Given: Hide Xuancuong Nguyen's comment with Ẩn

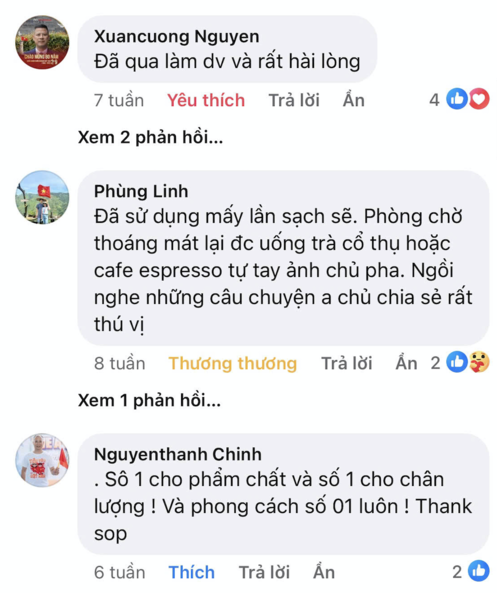Looking at the screenshot, I should click(x=354, y=100).
